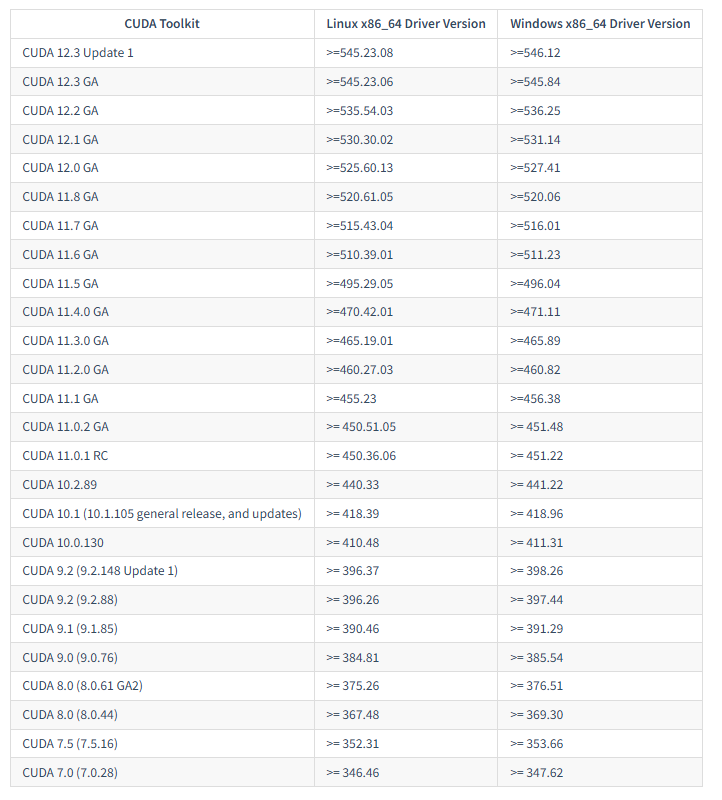Click the Linux x86_64 Driver Version header
This screenshot has width=722, height=800.
406,24
